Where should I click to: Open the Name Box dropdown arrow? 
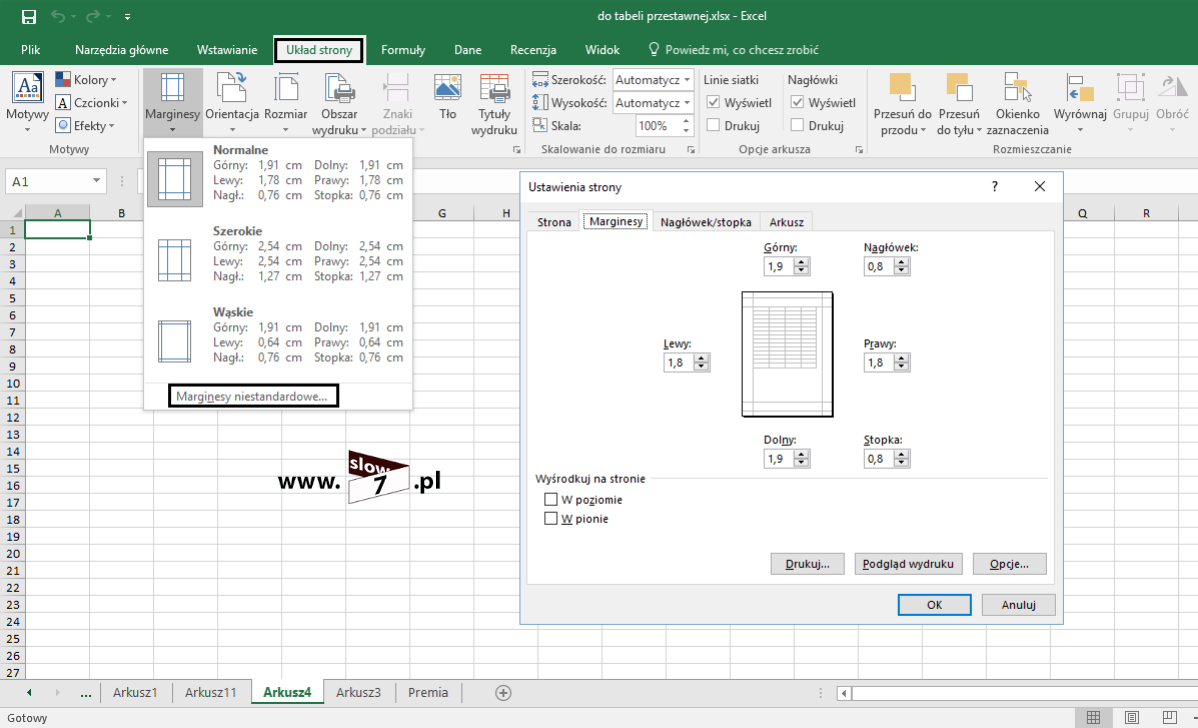pyautogui.click(x=96, y=181)
